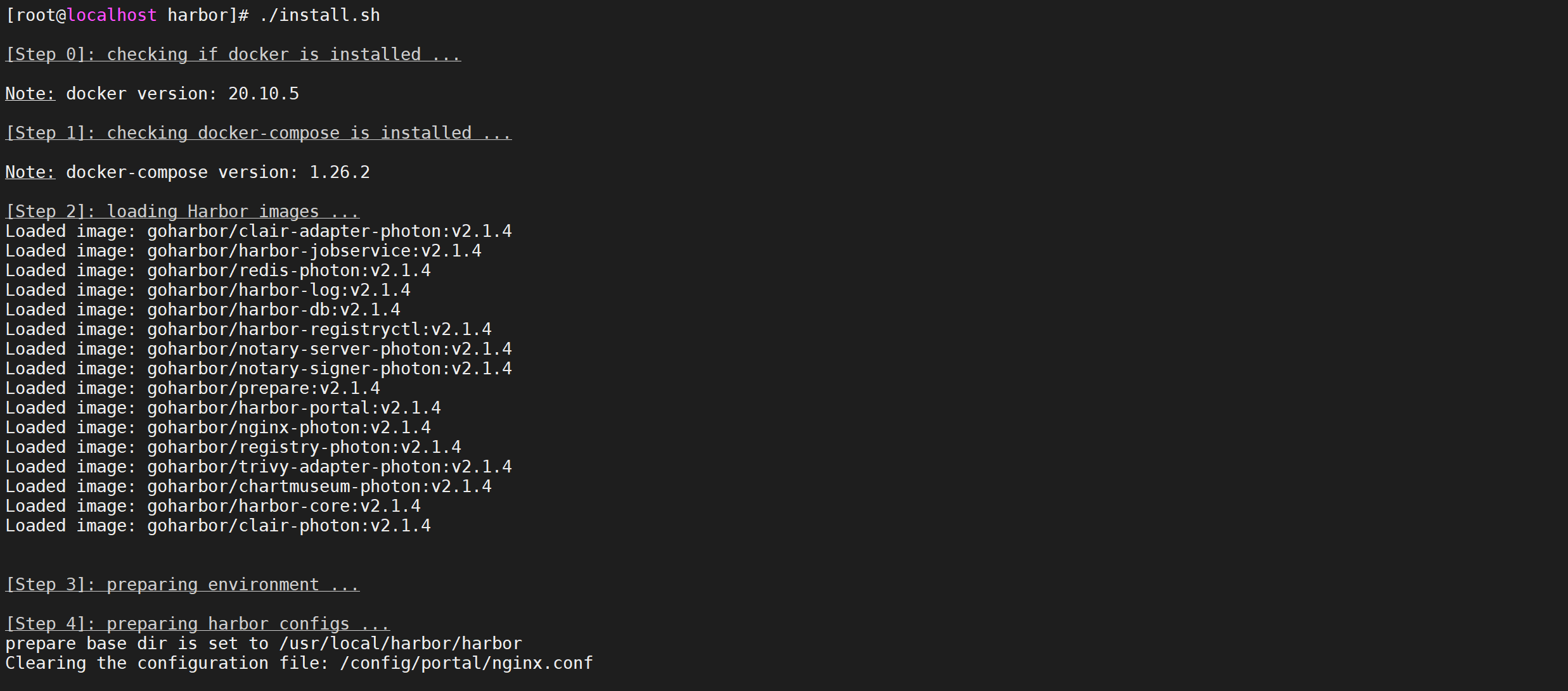This screenshot has width=1568, height=691.
Task: Click the notary-server-photon image line
Action: point(259,349)
